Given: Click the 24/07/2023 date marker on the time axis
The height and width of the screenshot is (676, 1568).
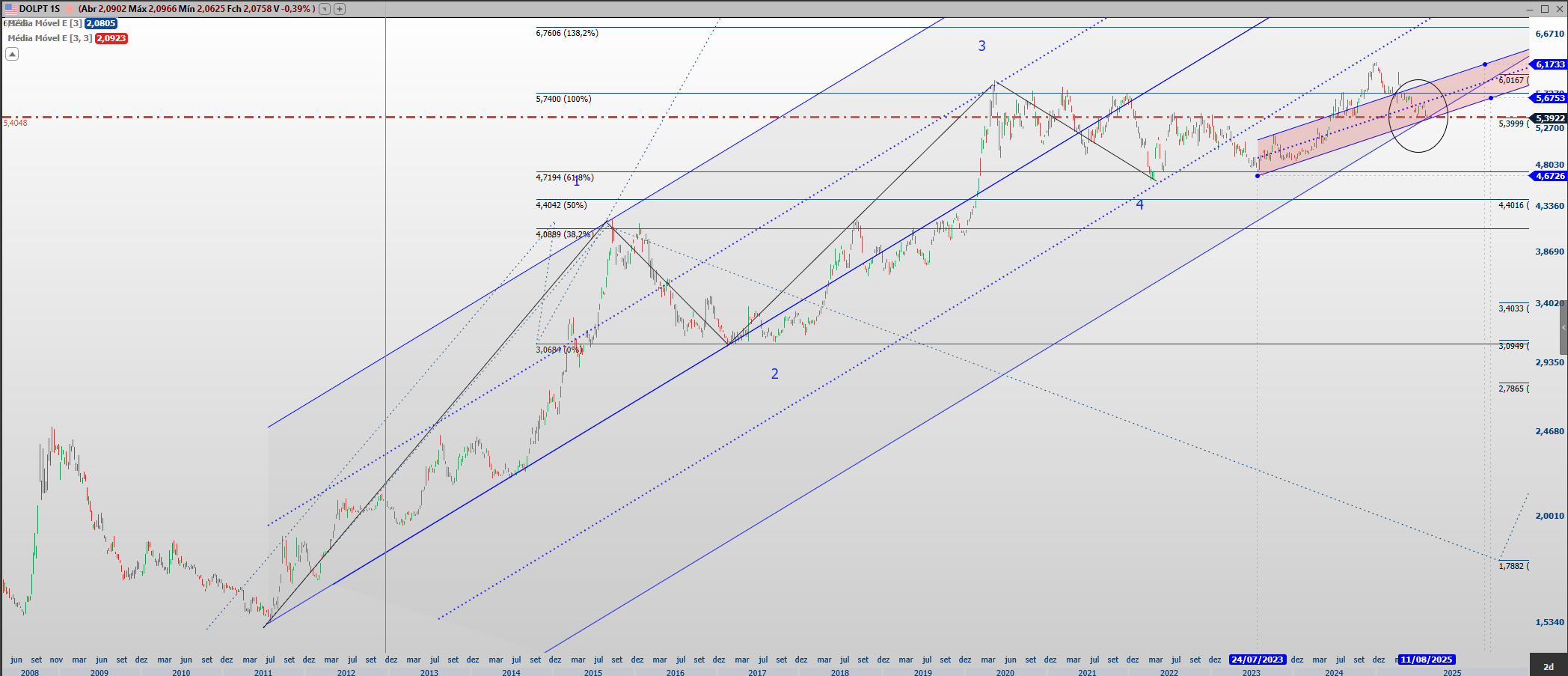Looking at the screenshot, I should click(x=1257, y=660).
